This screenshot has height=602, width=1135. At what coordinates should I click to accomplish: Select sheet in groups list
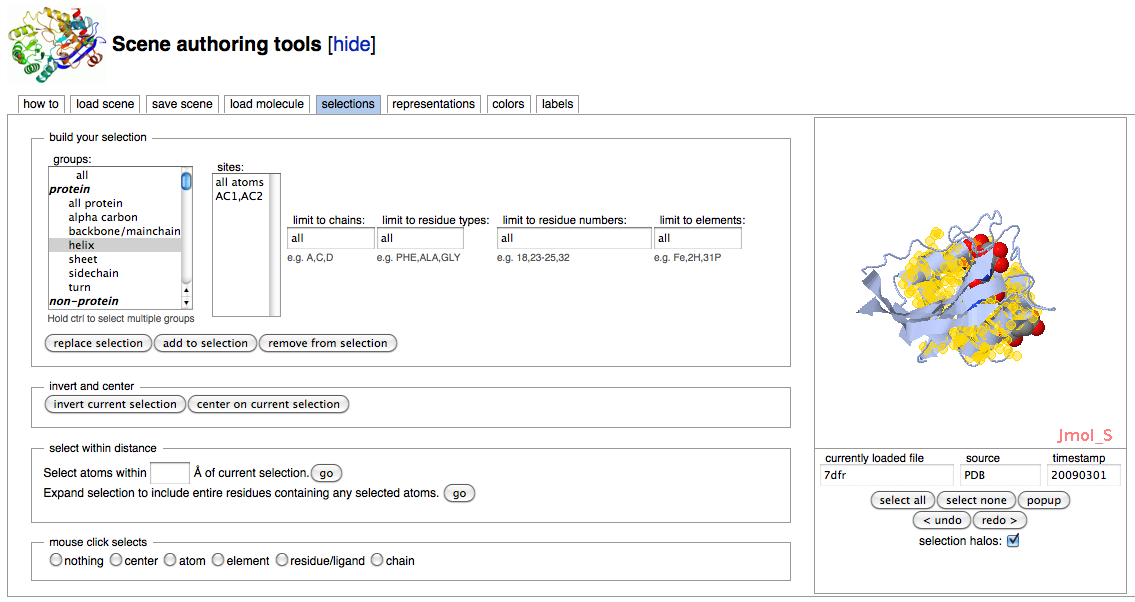pos(83,259)
